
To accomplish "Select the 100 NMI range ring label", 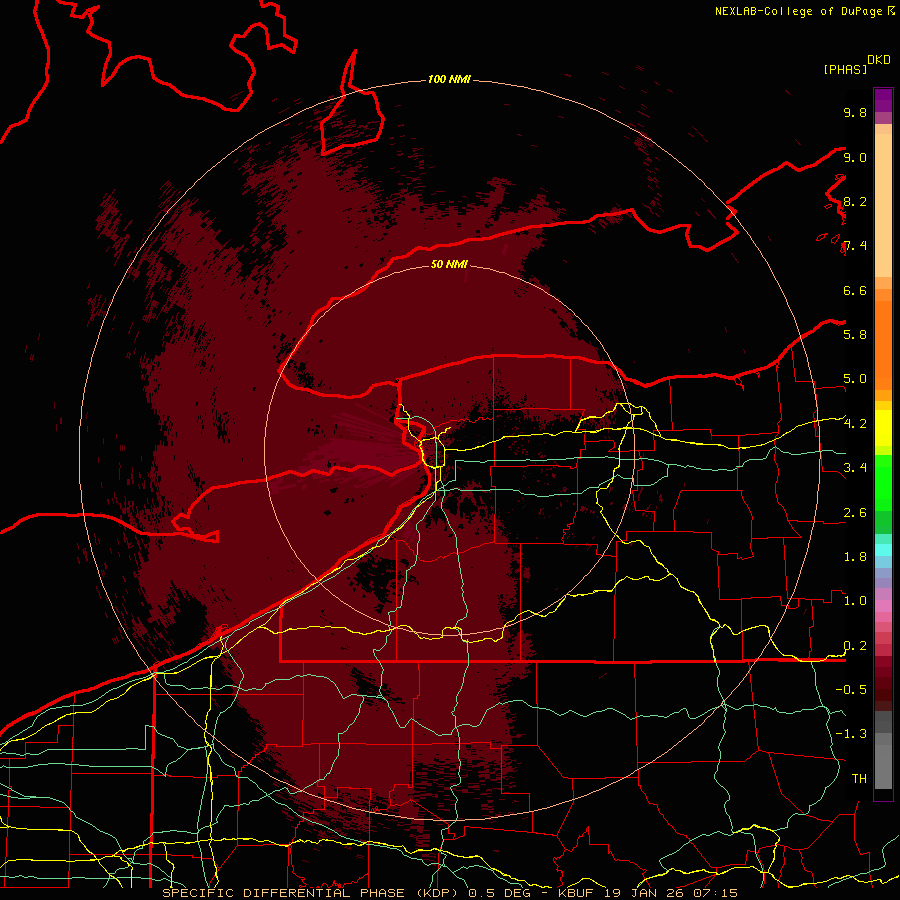I will point(449,79).
